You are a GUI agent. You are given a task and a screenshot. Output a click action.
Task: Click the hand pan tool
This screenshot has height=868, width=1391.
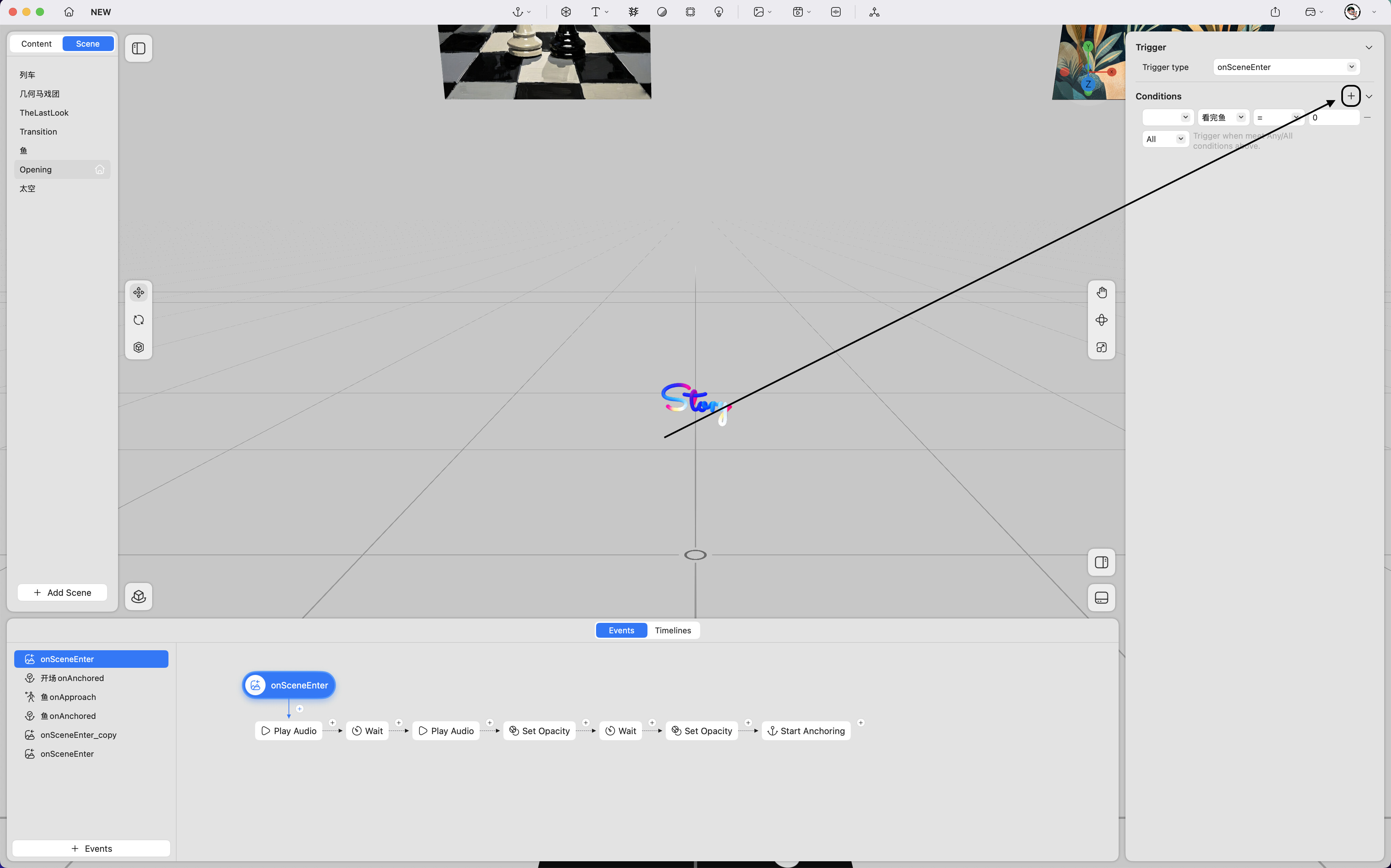[x=1101, y=293]
